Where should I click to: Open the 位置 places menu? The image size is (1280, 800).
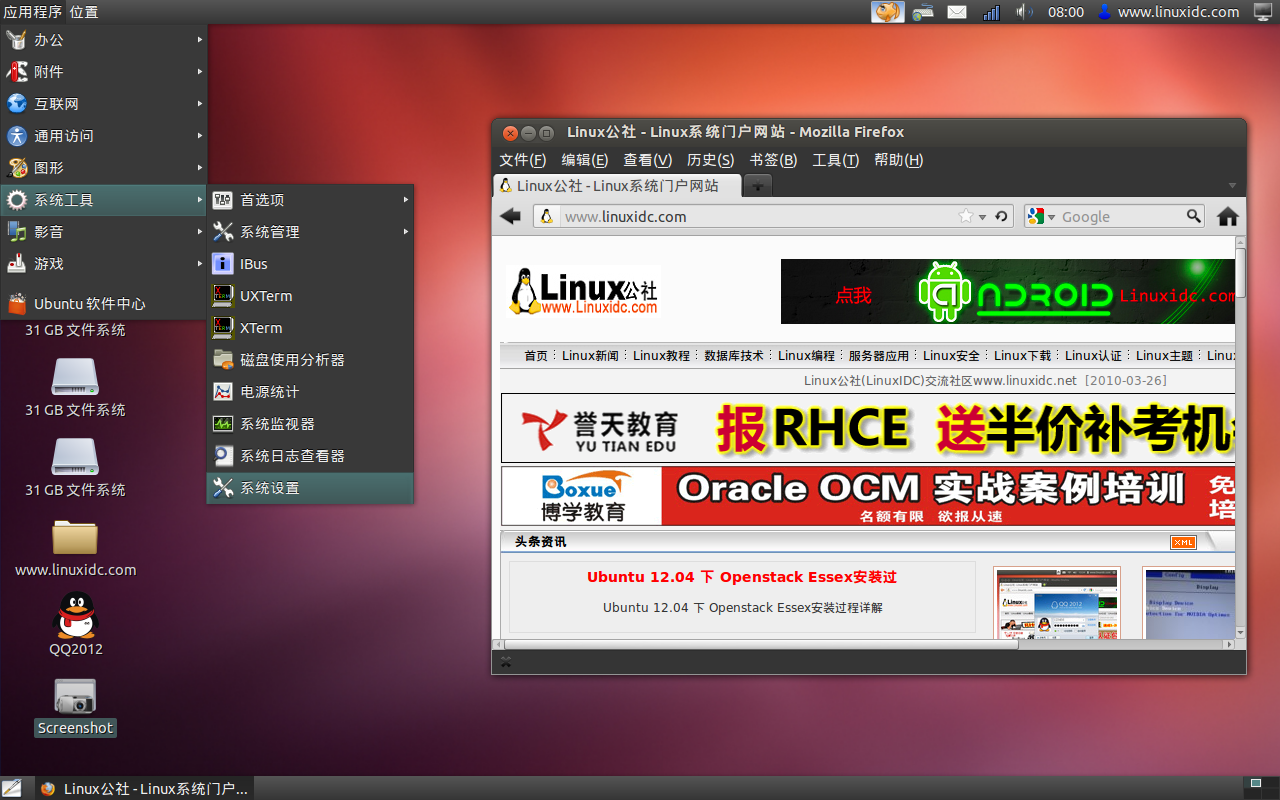point(84,12)
